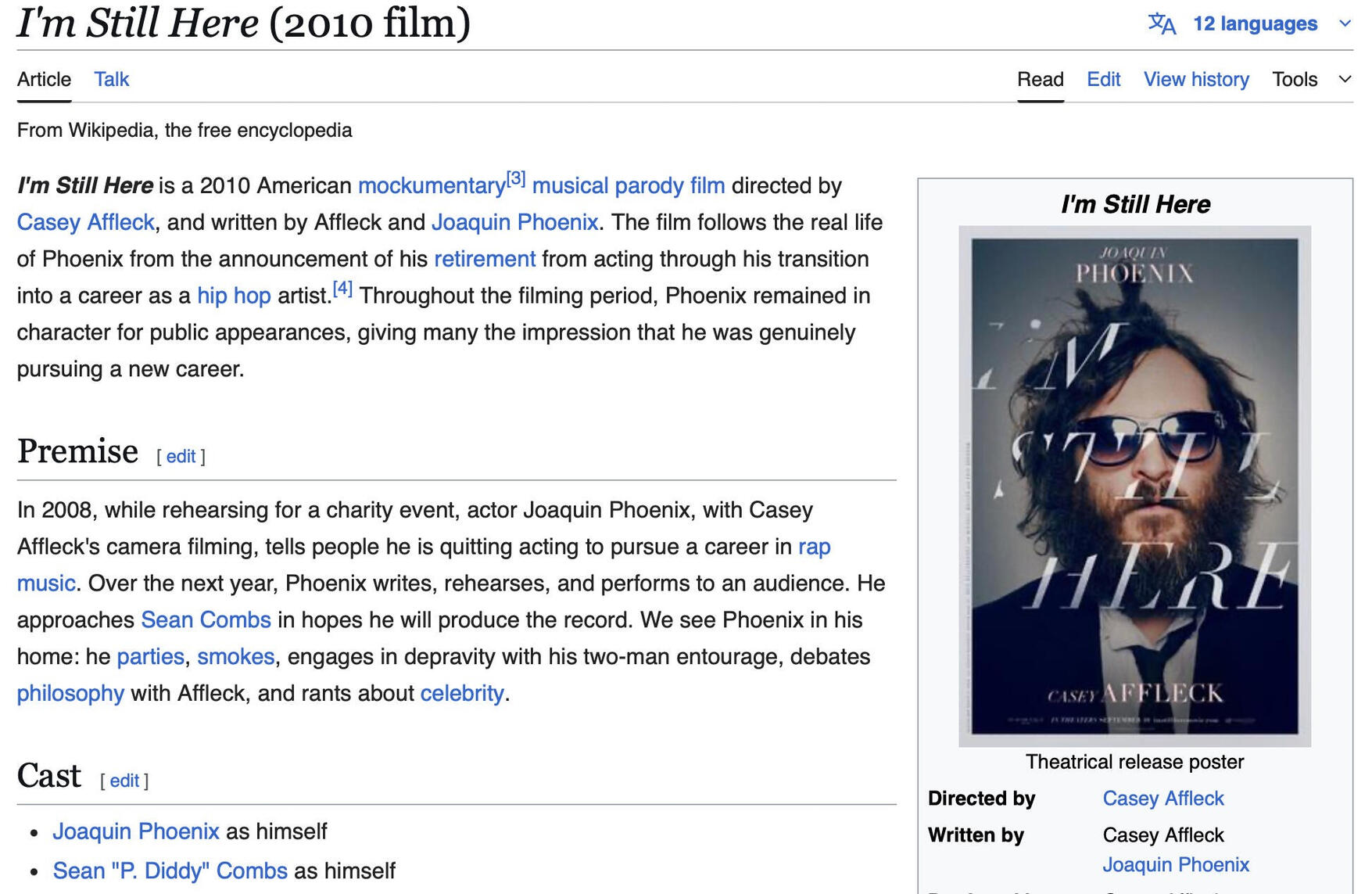Image resolution: width=1372 pixels, height=894 pixels.
Task: Open the musical parody film link
Action: point(628,186)
